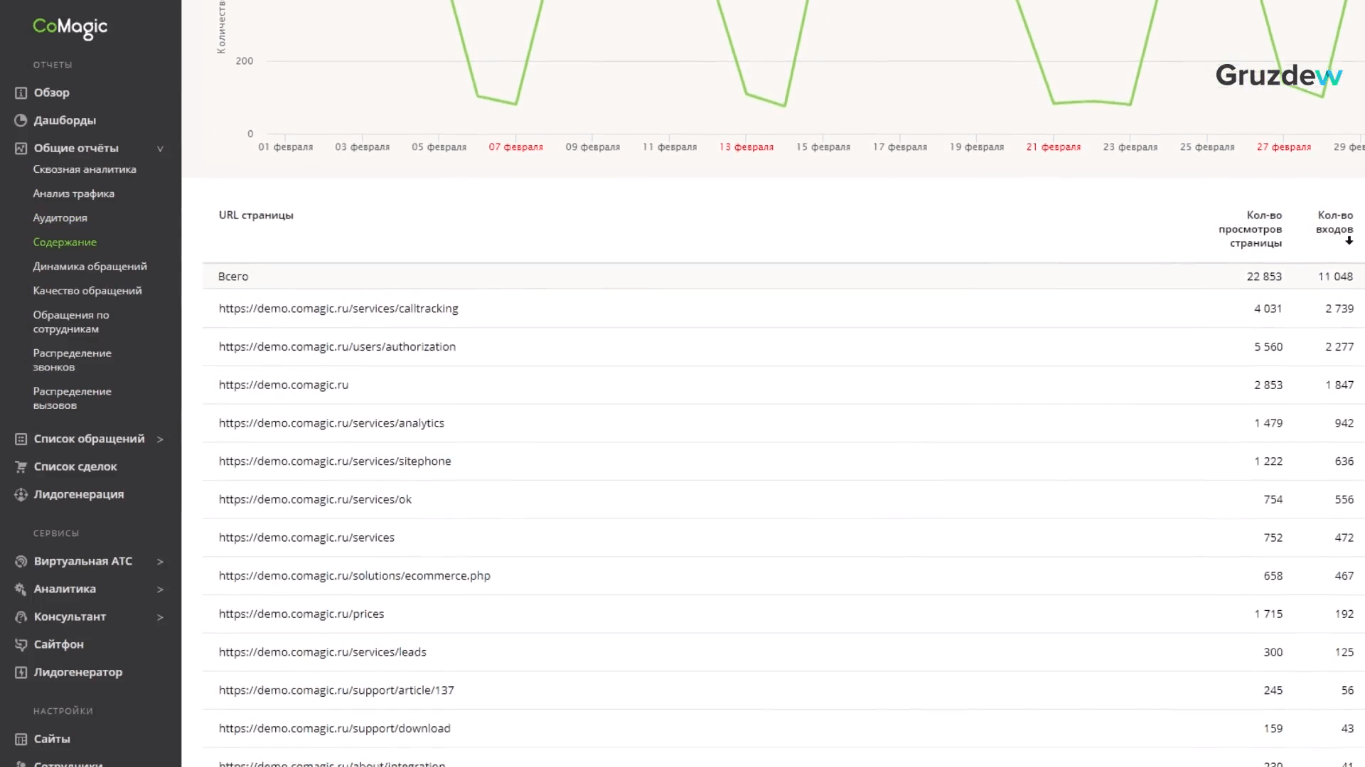Click the 07 февраля chart axis label

[516, 147]
